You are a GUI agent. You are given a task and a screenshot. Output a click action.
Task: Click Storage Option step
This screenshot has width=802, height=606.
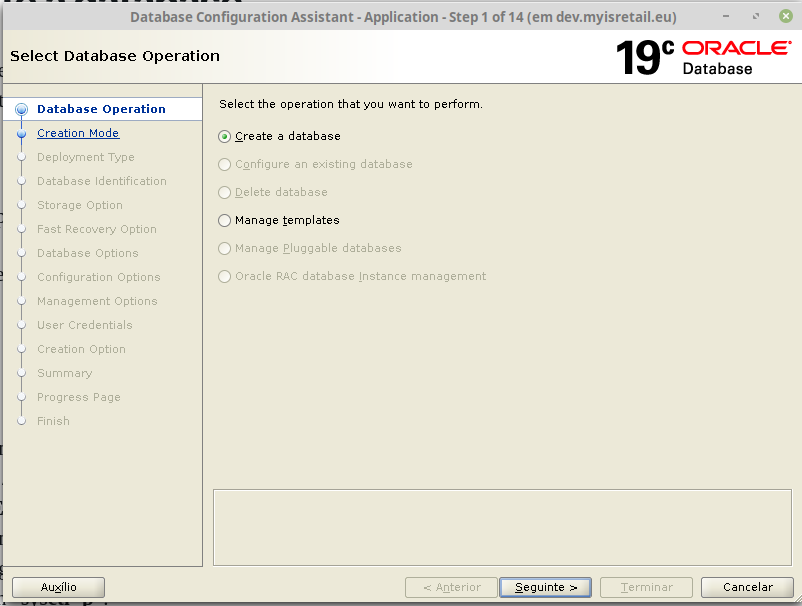coord(80,205)
